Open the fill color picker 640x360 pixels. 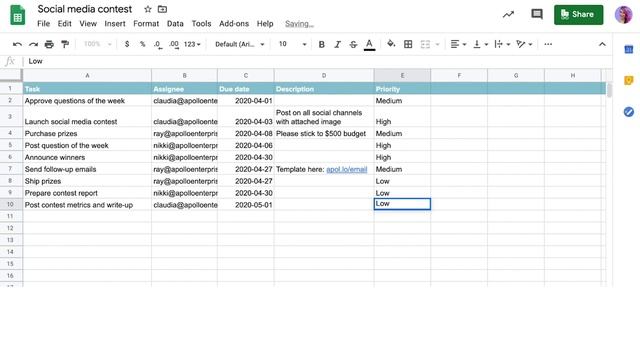(391, 44)
